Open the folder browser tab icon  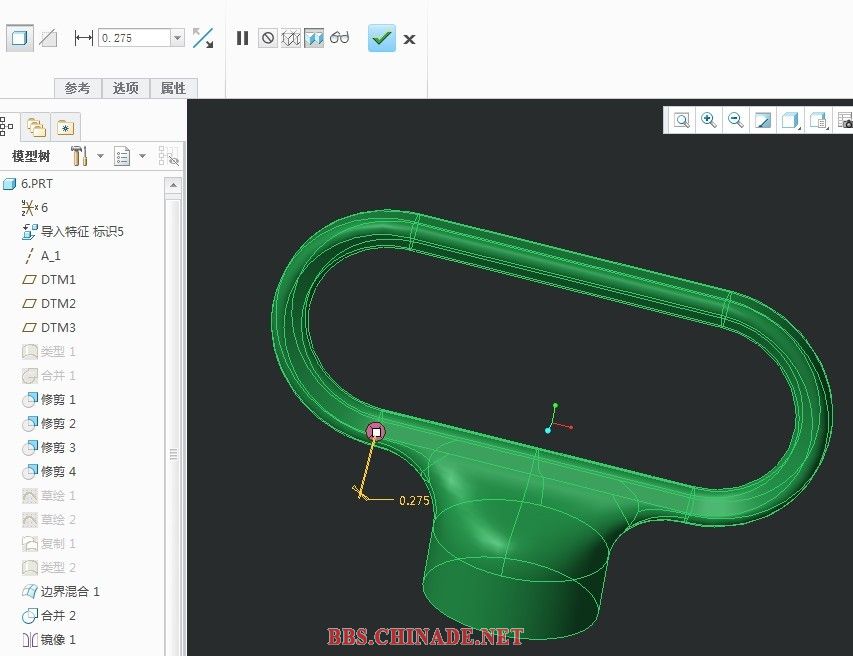click(36, 127)
